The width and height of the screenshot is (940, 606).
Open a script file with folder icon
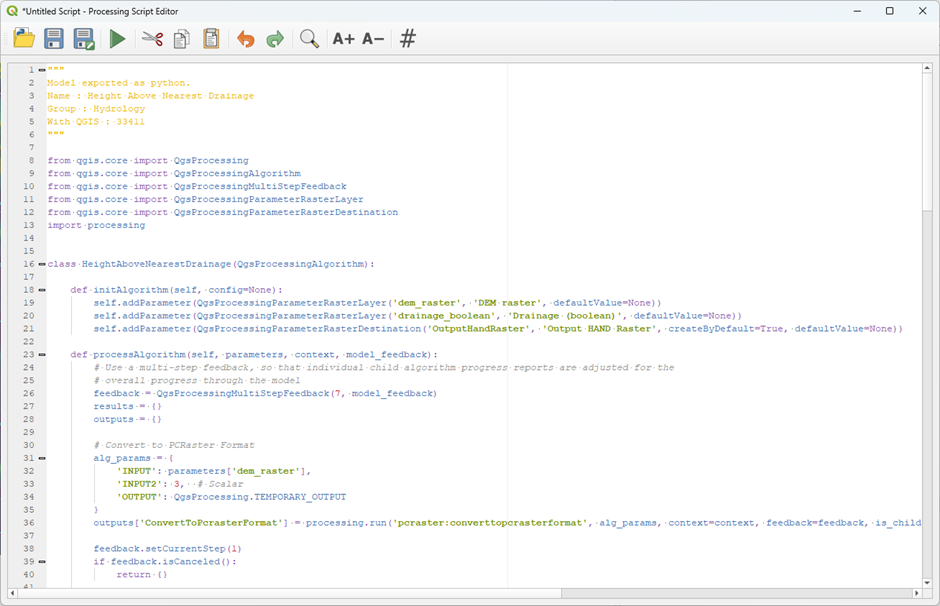coord(24,39)
